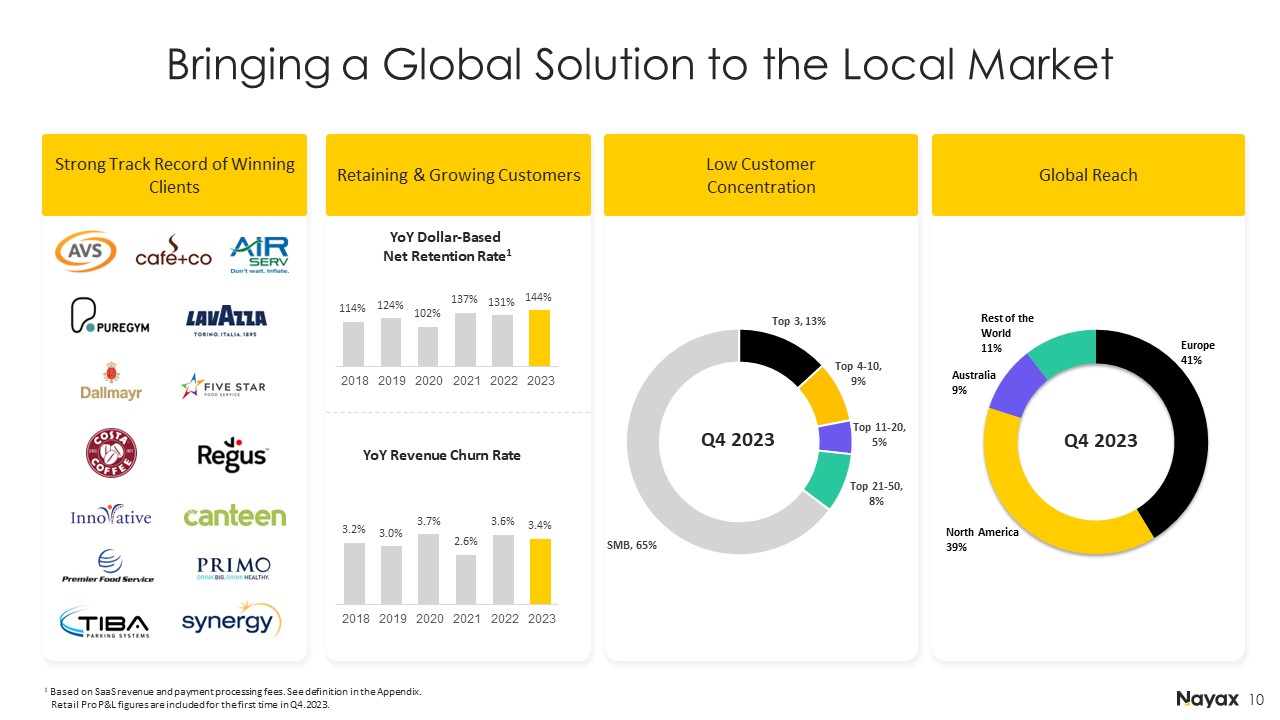1280x720 pixels.
Task: Click the Europe 41% label
Action: (x=1198, y=352)
